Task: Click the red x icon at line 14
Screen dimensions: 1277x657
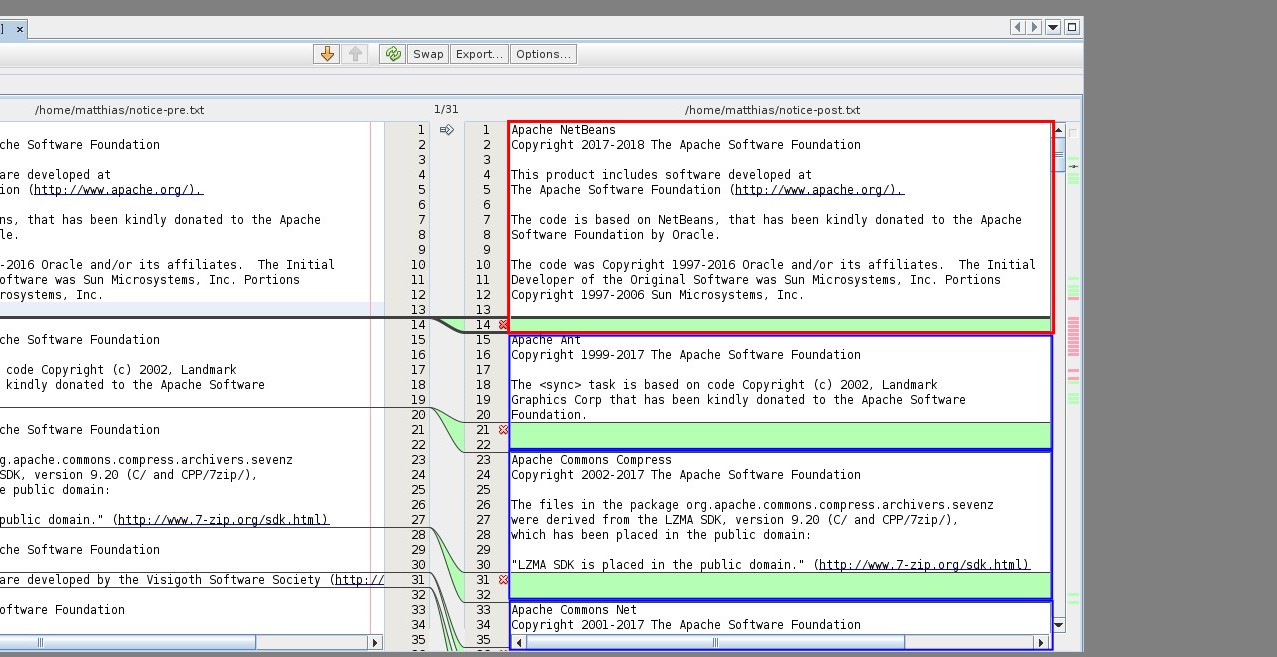Action: (503, 325)
